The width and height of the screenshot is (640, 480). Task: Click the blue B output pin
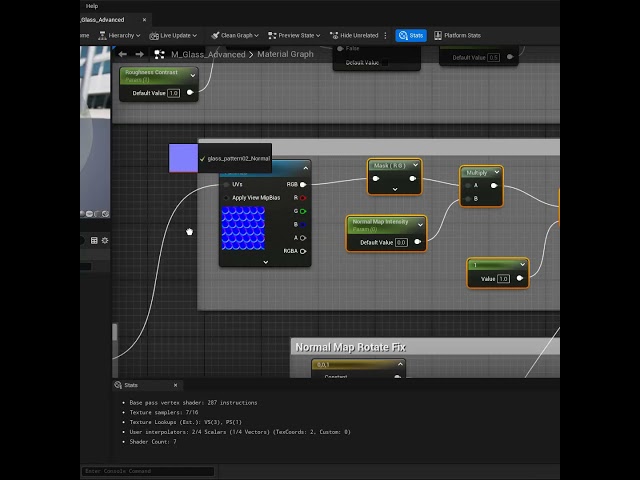point(303,224)
